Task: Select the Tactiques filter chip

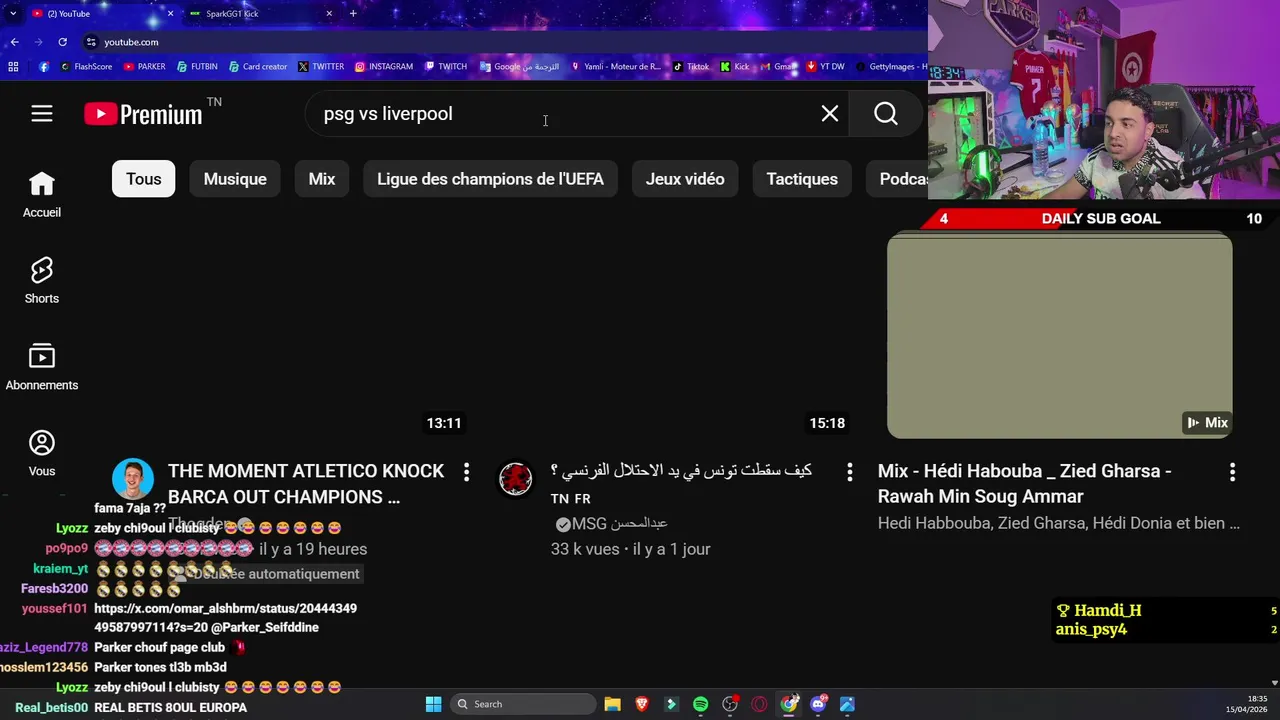Action: [x=802, y=179]
